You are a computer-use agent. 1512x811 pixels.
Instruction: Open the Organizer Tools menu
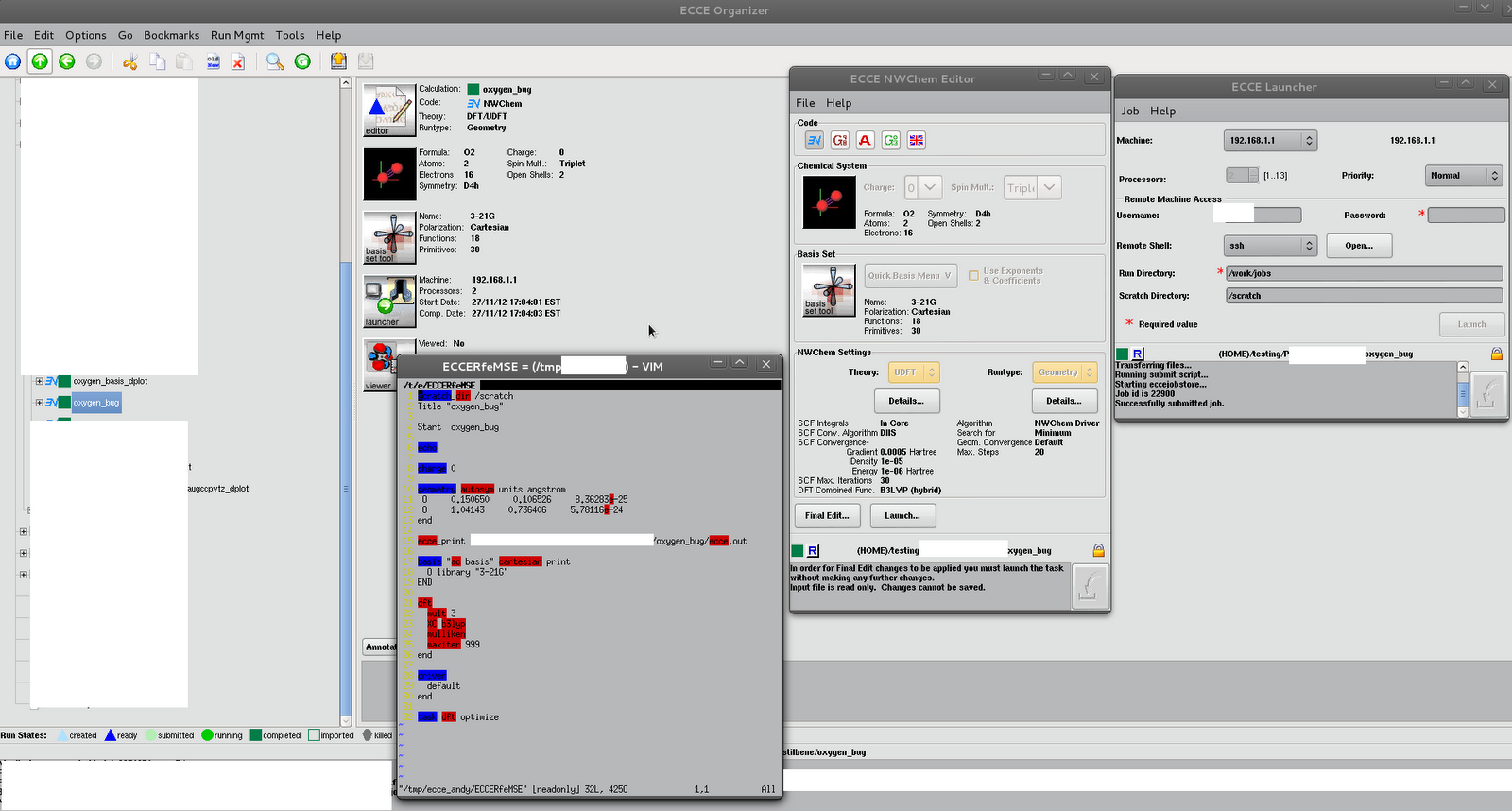[290, 35]
